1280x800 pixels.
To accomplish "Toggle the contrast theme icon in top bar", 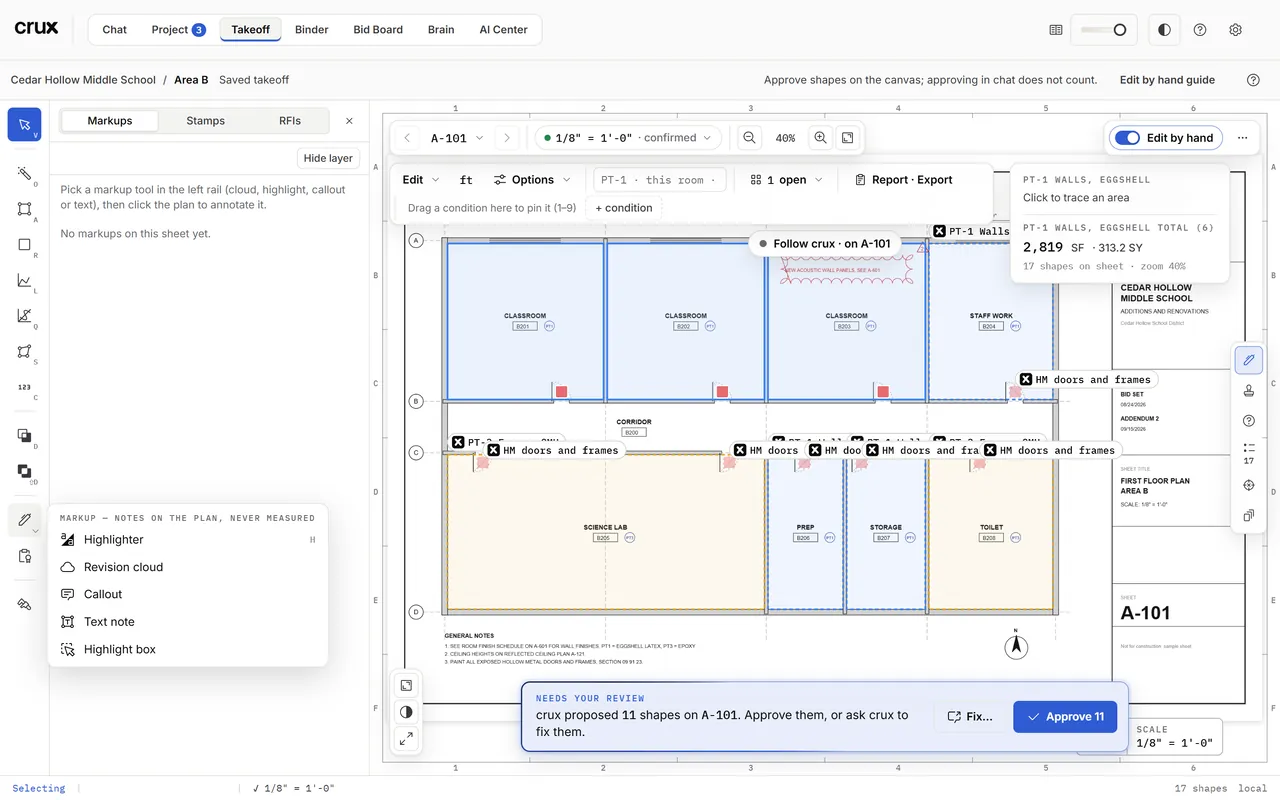I will point(1164,30).
